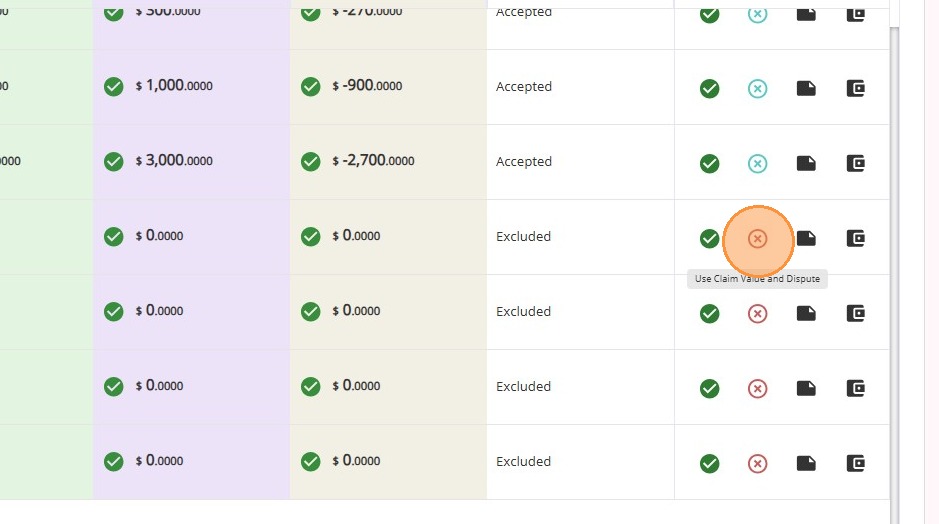939x524 pixels.
Task: Click the teal dispute X in the $1,000 row
Action: tap(758, 88)
